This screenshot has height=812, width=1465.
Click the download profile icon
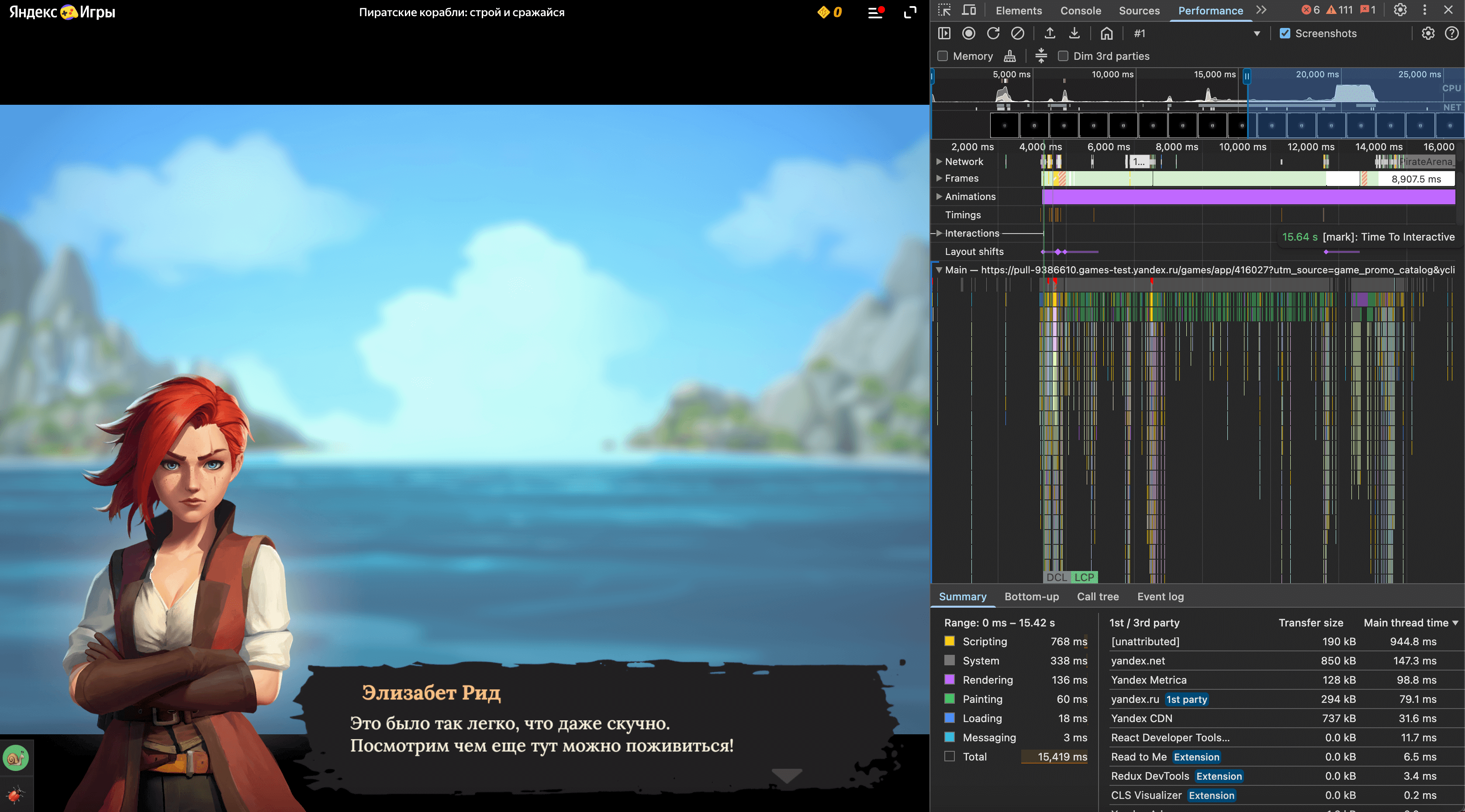click(x=1075, y=34)
